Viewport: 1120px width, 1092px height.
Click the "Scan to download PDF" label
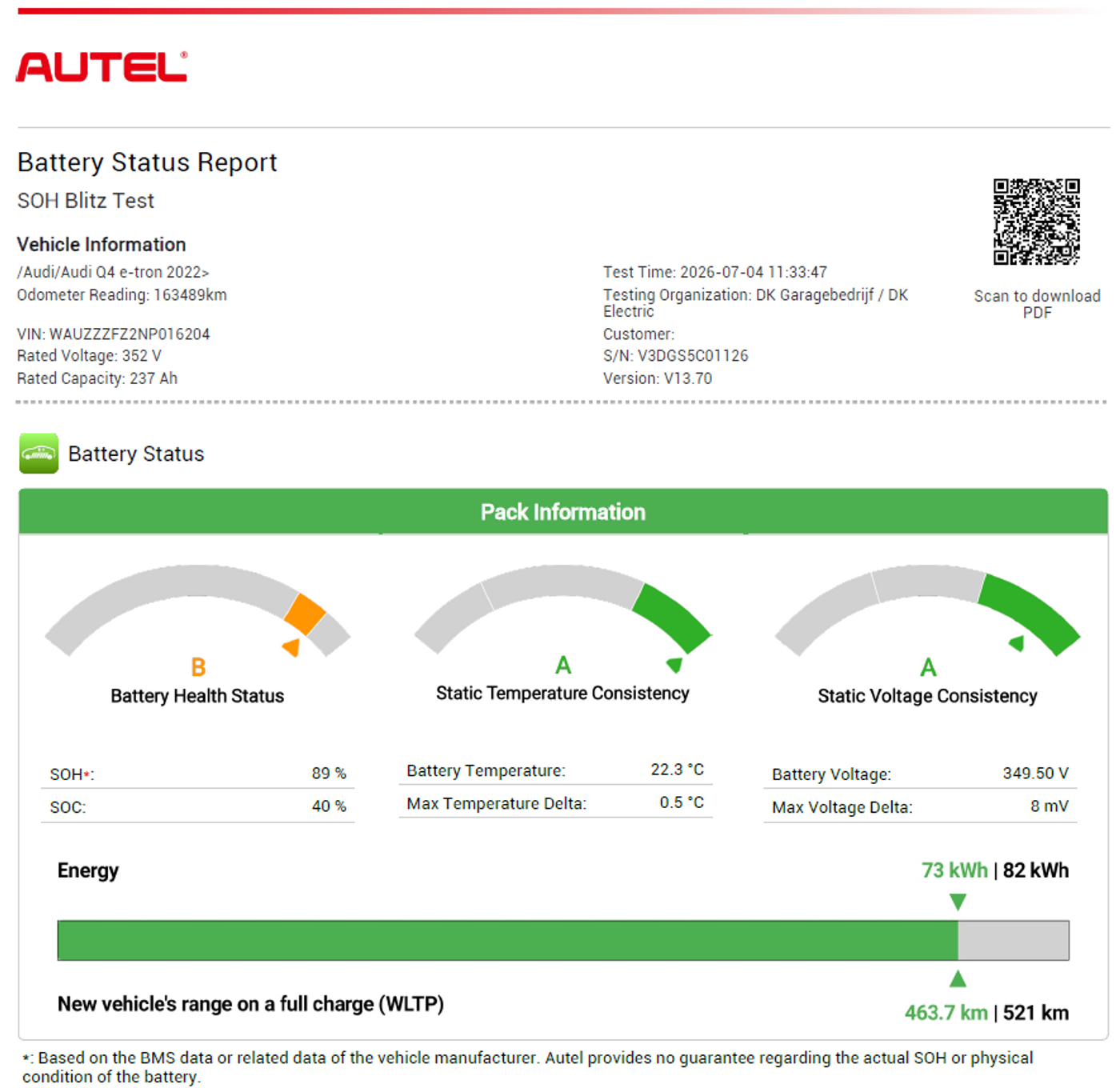point(1037,304)
